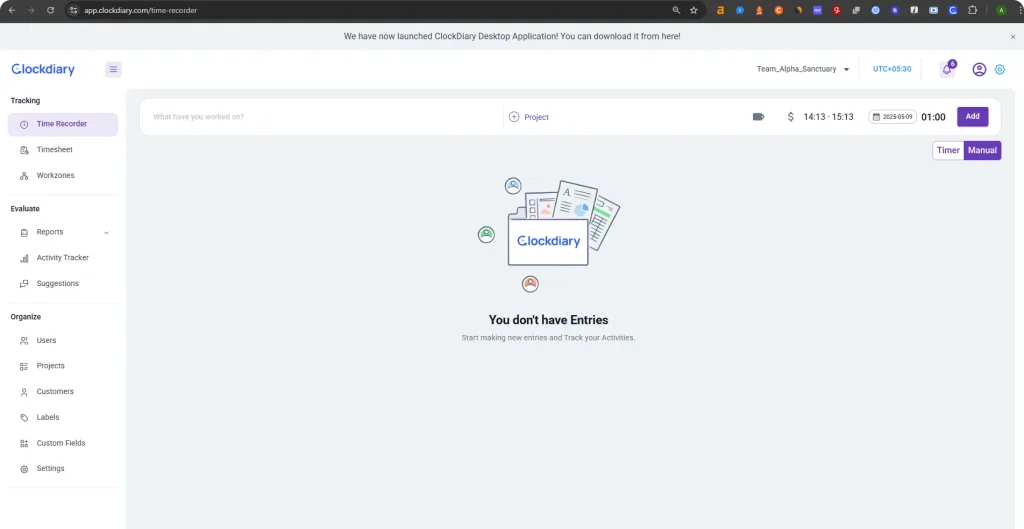
Task: Focus the 'What have you worked on?' field
Action: (321, 117)
